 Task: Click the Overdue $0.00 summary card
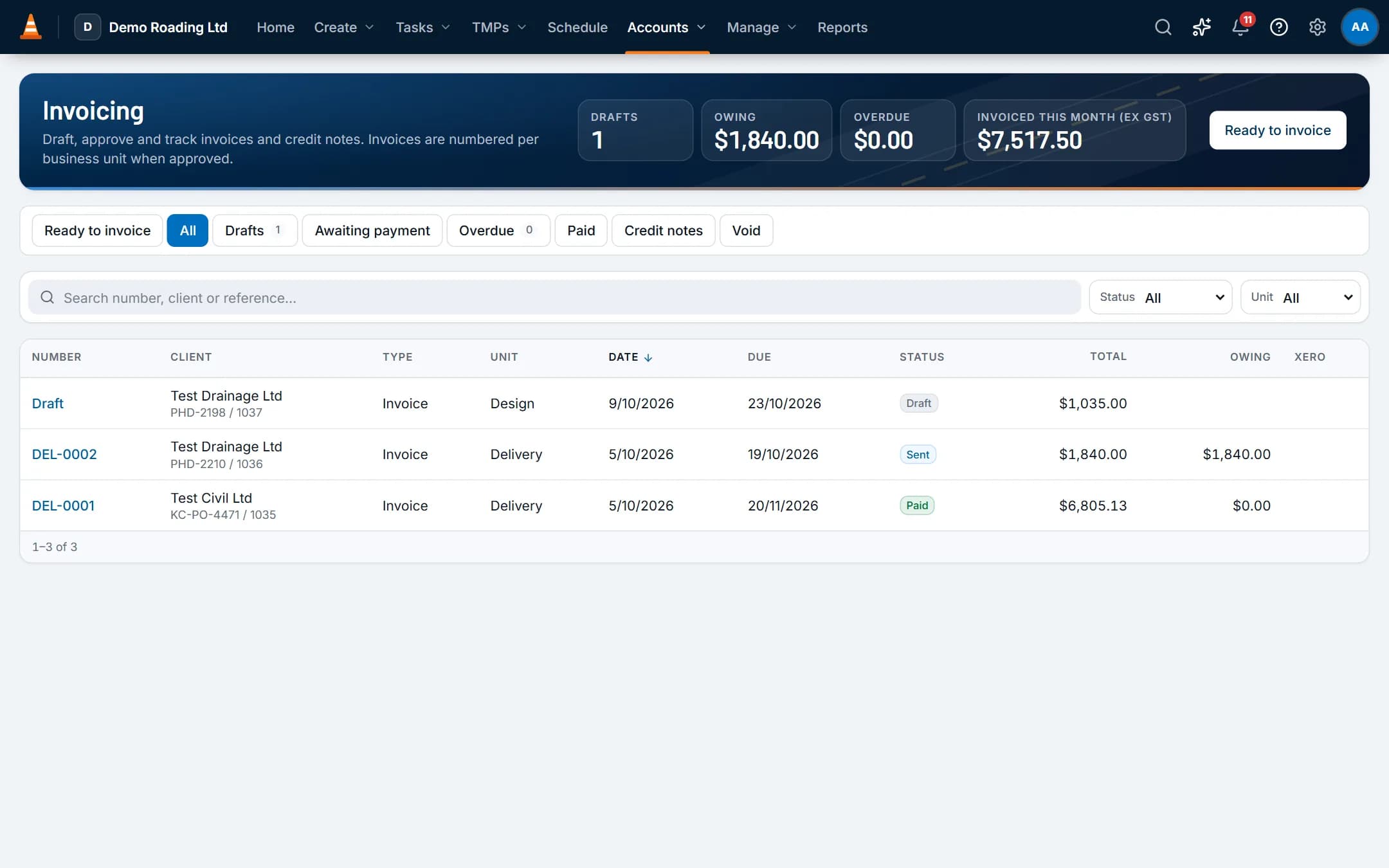tap(897, 130)
